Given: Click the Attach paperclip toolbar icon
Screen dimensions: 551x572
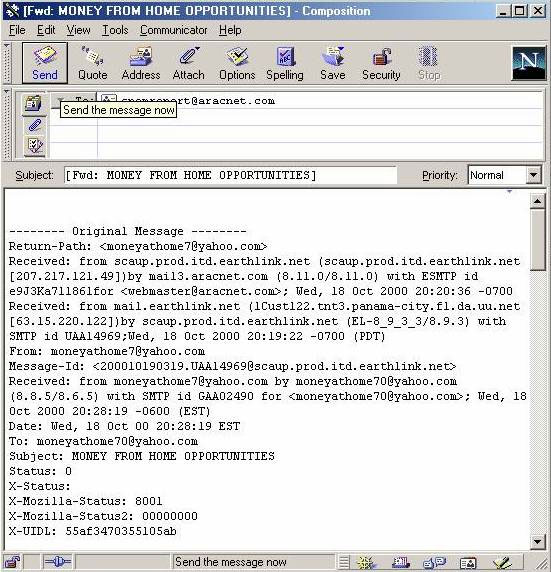Looking at the screenshot, I should [x=188, y=63].
